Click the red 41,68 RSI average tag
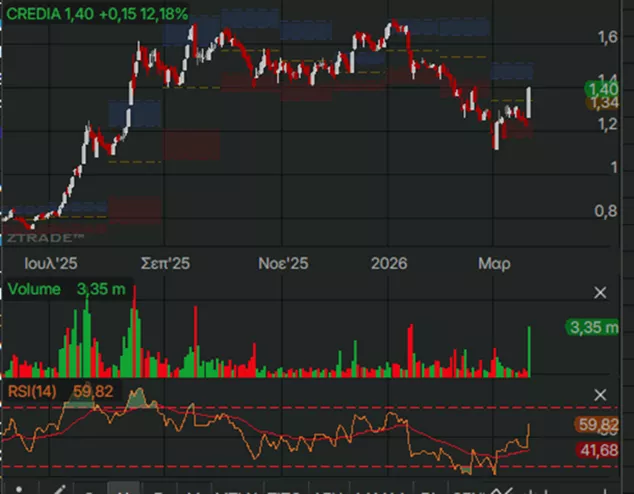 point(604,451)
